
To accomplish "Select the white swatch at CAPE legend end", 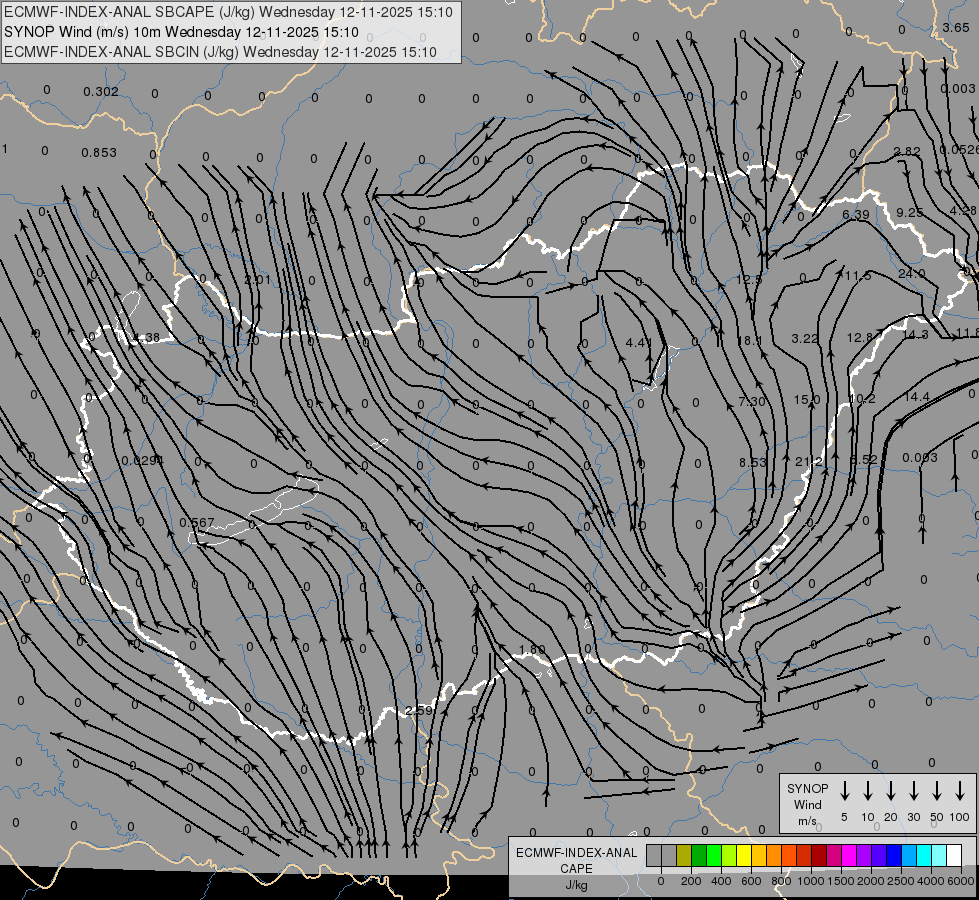I will 953,855.
